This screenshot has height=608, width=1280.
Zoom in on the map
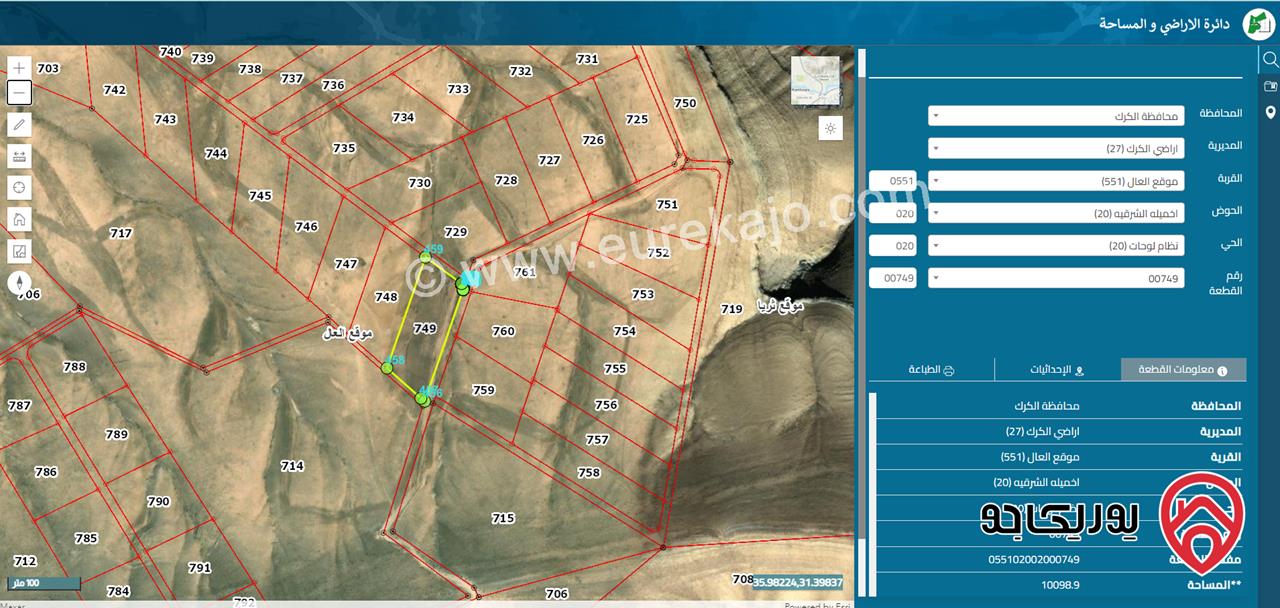pyautogui.click(x=19, y=68)
